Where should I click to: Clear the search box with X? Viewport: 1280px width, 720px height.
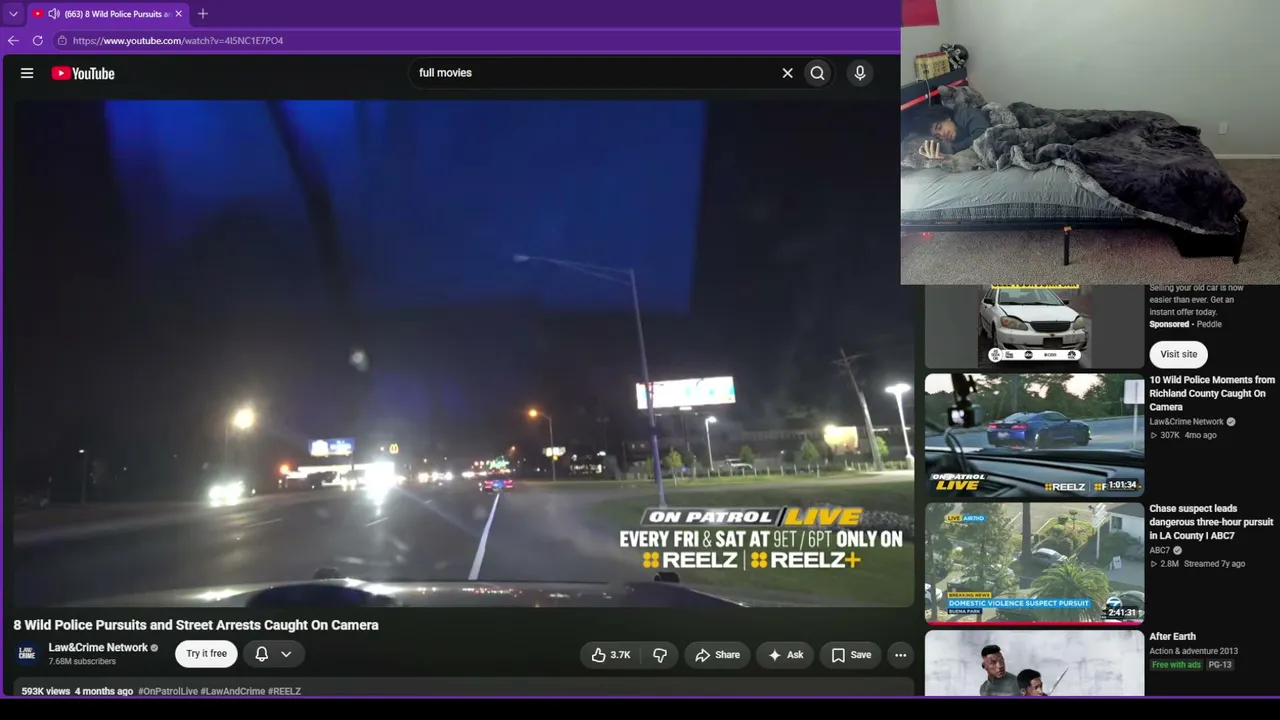787,73
